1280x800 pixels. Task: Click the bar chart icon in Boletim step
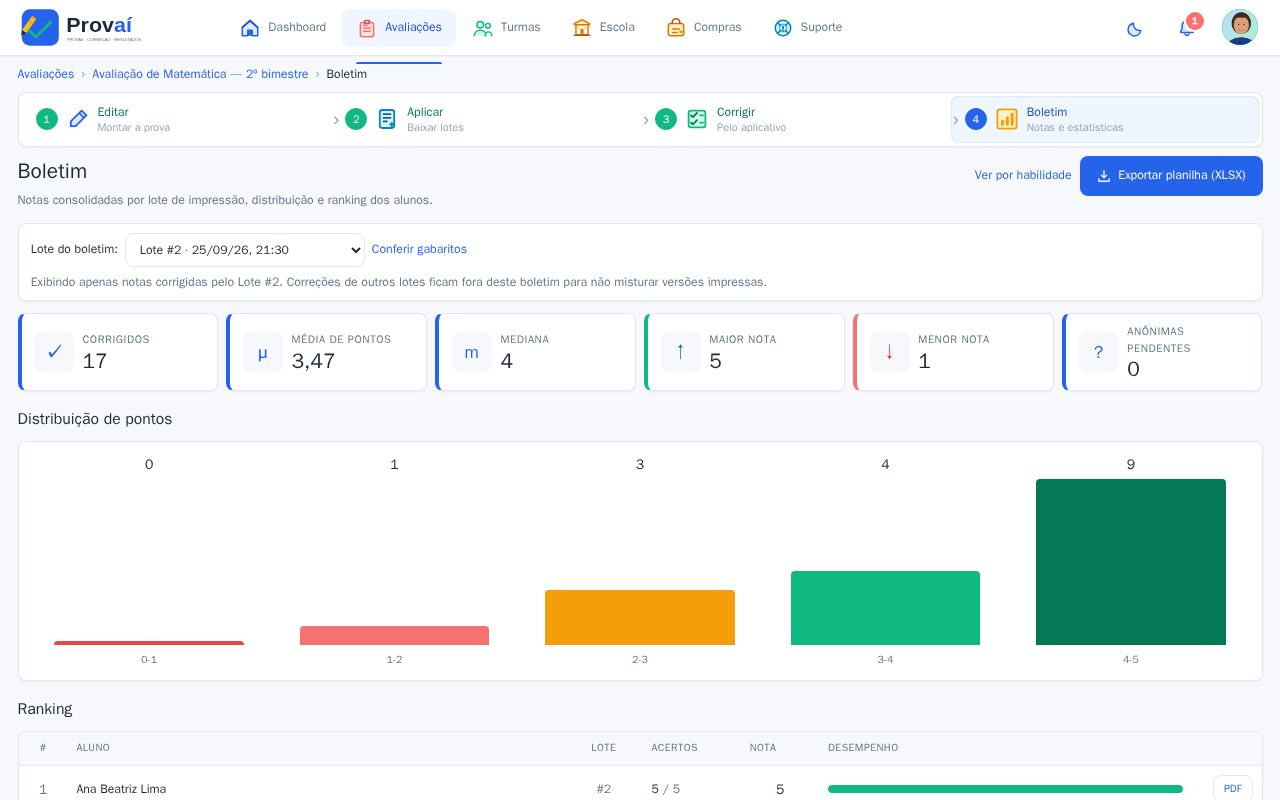[1007, 119]
